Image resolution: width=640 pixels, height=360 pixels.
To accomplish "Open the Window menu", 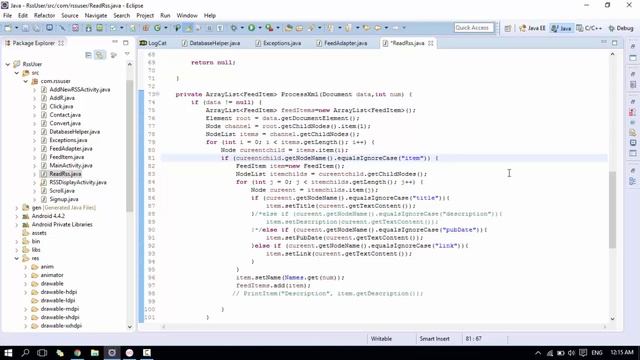I will coord(187,16).
